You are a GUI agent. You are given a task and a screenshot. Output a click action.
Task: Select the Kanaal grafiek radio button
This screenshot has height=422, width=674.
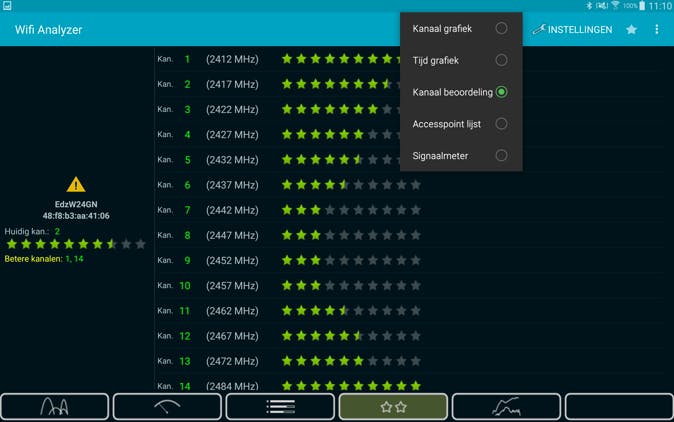501,28
